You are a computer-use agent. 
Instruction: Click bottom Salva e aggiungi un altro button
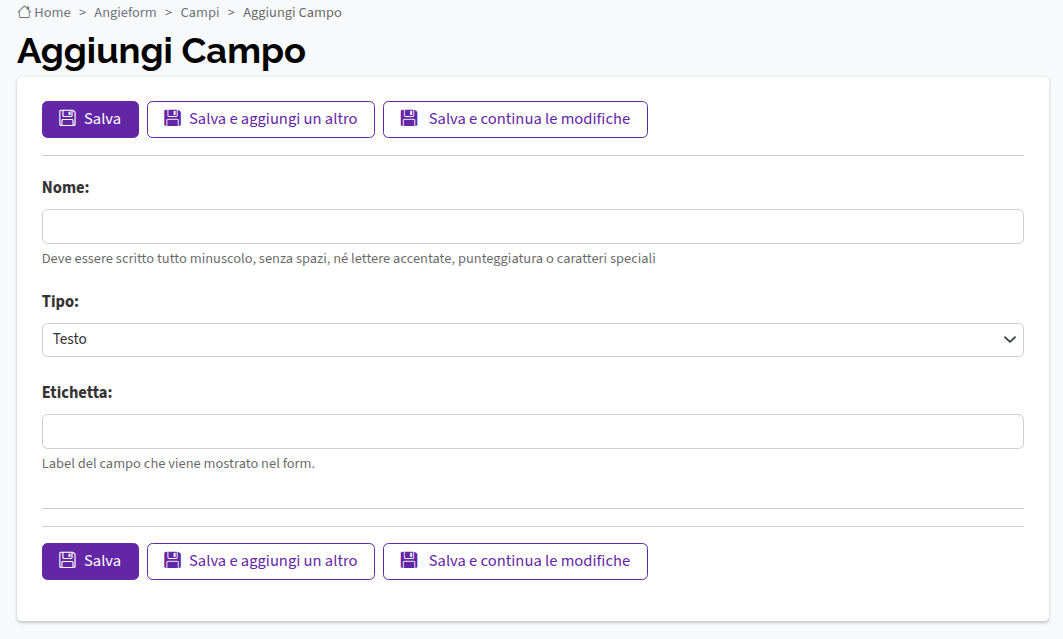pyautogui.click(x=261, y=561)
